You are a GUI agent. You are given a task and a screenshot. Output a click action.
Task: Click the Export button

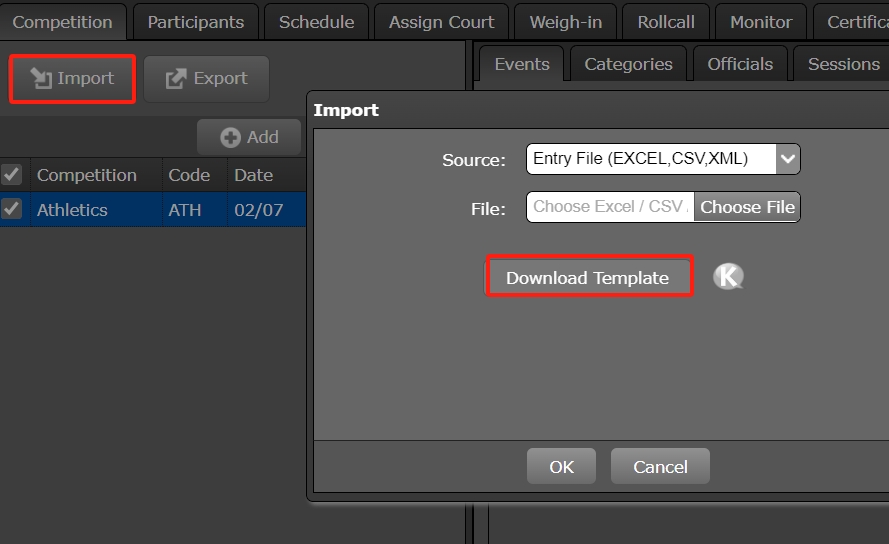coord(206,79)
